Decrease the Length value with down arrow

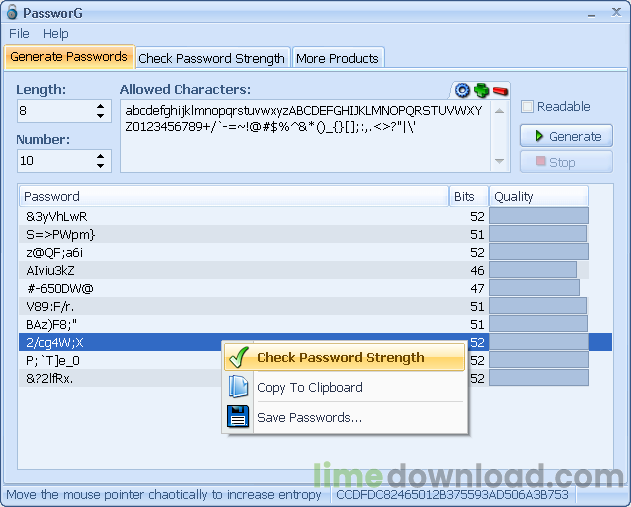pyautogui.click(x=100, y=116)
